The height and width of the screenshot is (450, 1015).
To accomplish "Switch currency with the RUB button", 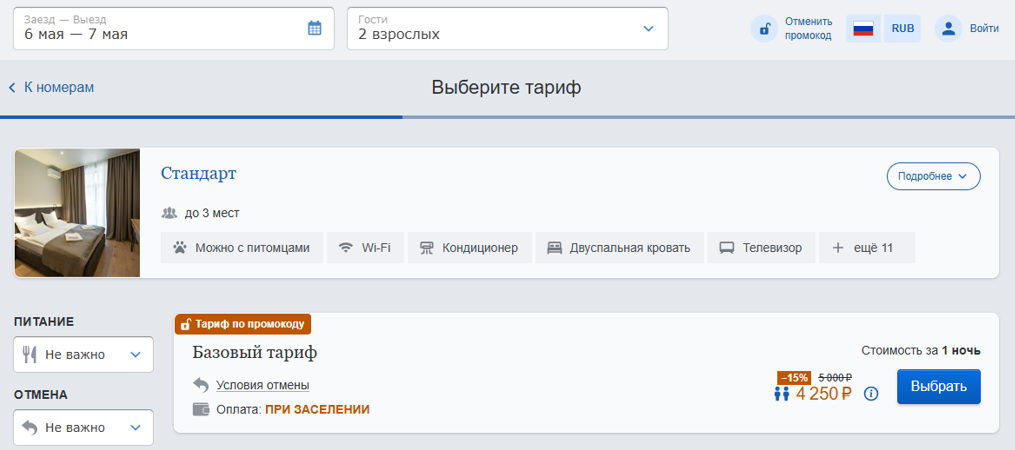I will point(902,29).
